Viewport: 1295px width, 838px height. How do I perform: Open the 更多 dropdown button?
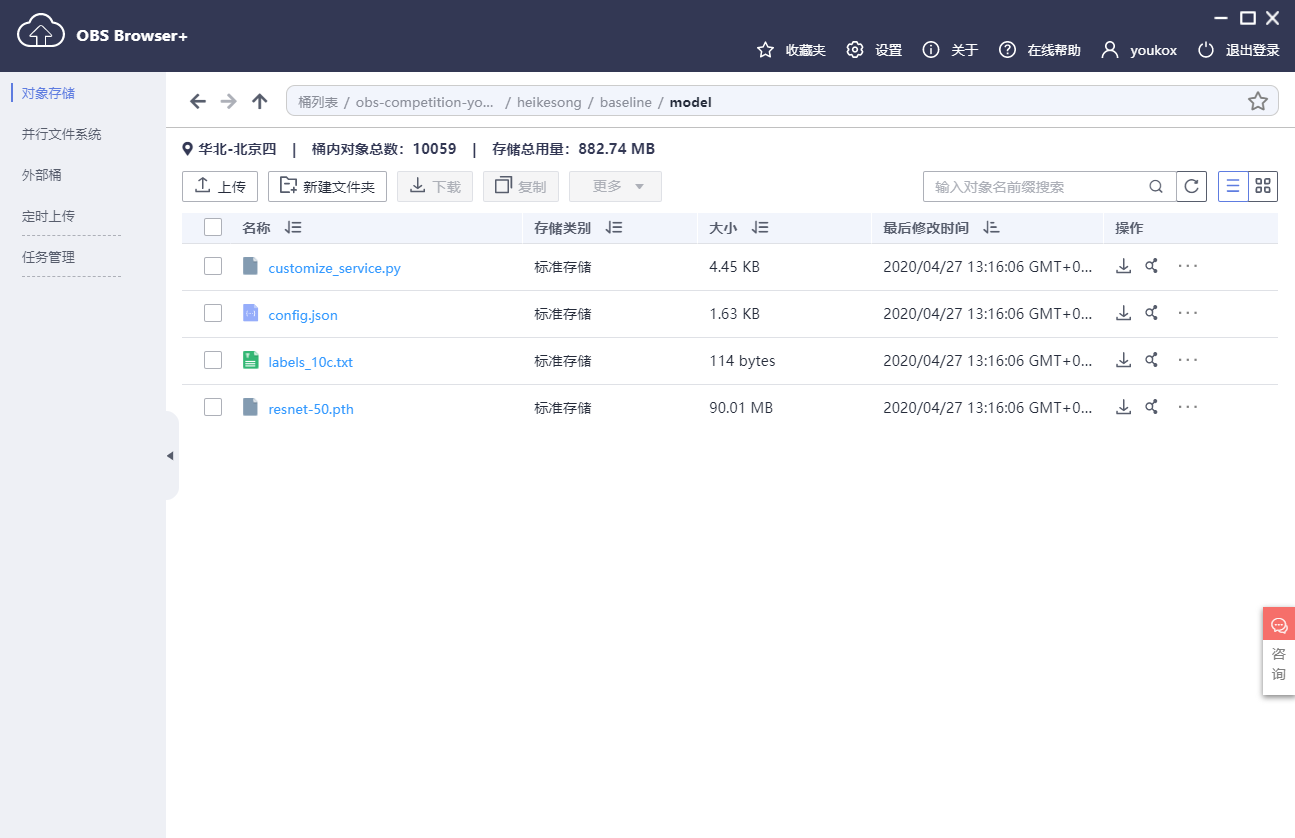(615, 186)
